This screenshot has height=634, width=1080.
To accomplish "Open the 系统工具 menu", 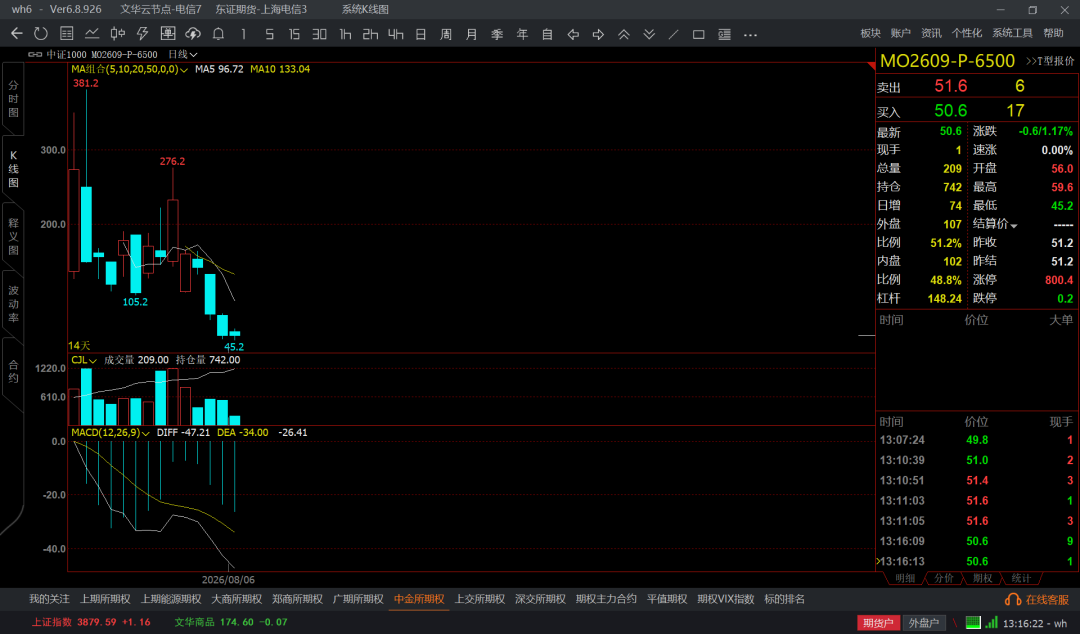I will [x=1012, y=33].
